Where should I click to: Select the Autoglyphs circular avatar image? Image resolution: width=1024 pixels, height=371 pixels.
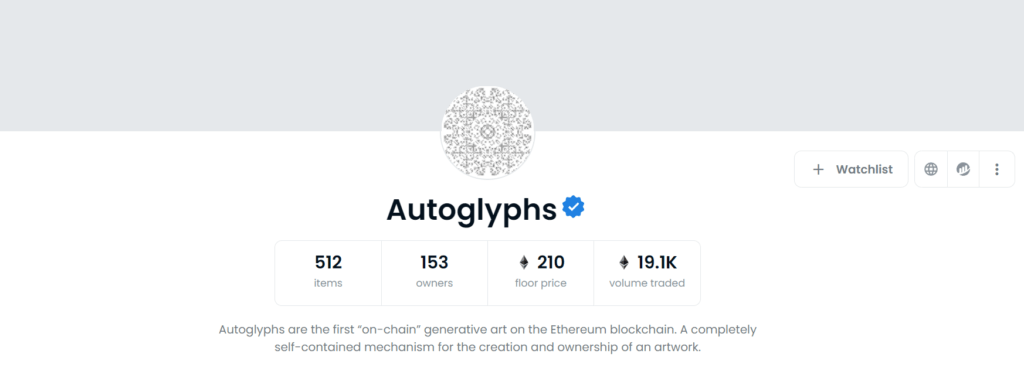pos(487,132)
